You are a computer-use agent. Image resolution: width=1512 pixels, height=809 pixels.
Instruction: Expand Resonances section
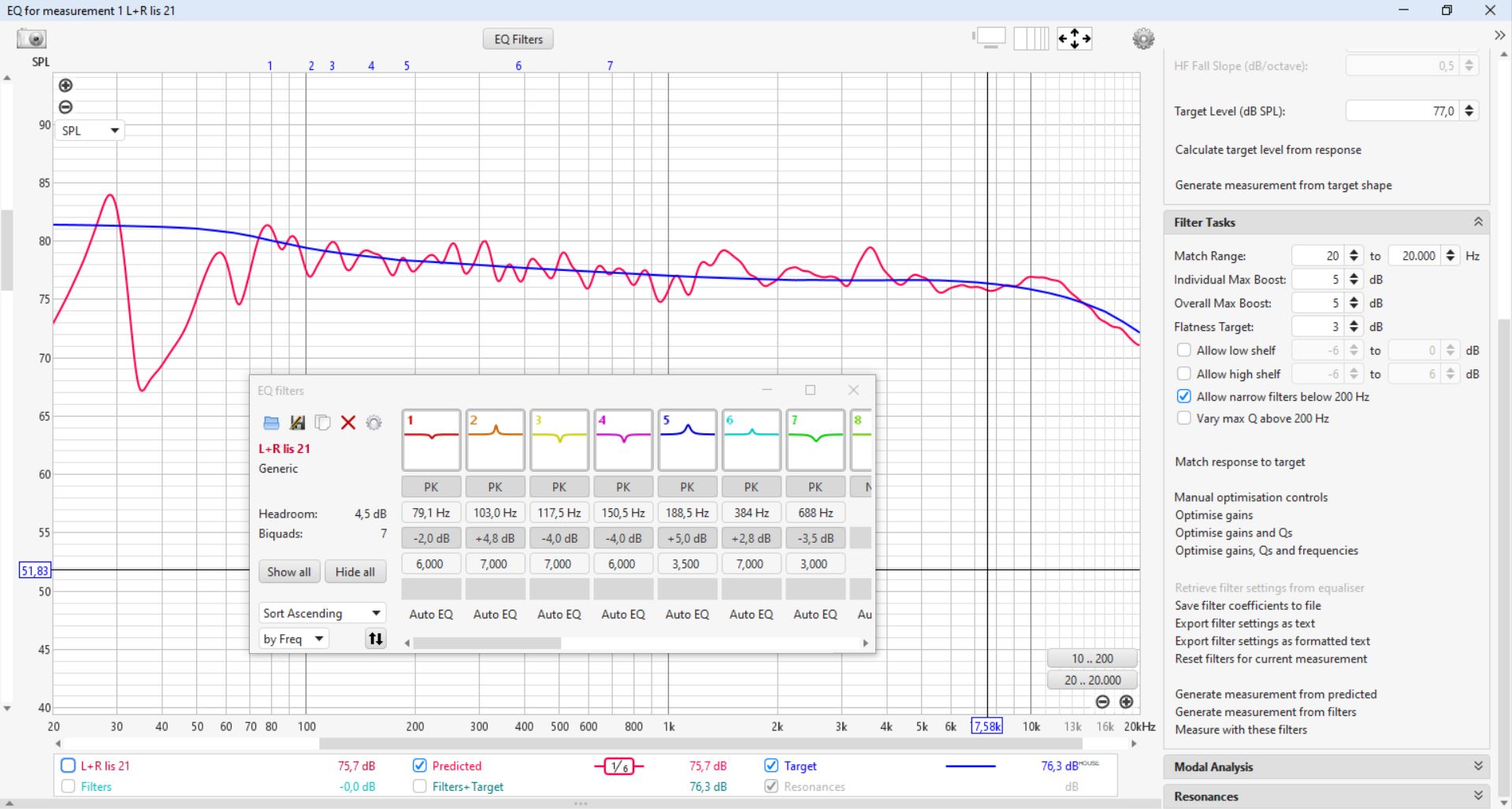point(1478,796)
